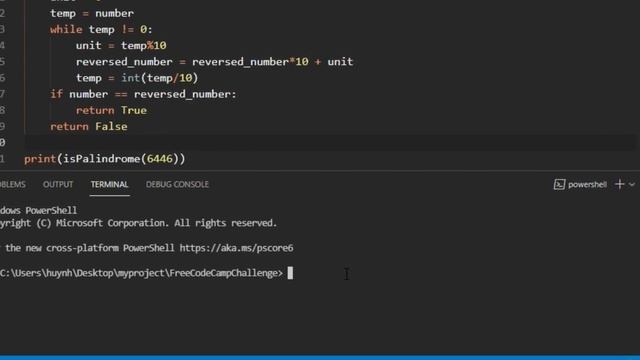Create a new terminal with plus icon
Viewport: 640px width, 360px height.
(x=620, y=184)
